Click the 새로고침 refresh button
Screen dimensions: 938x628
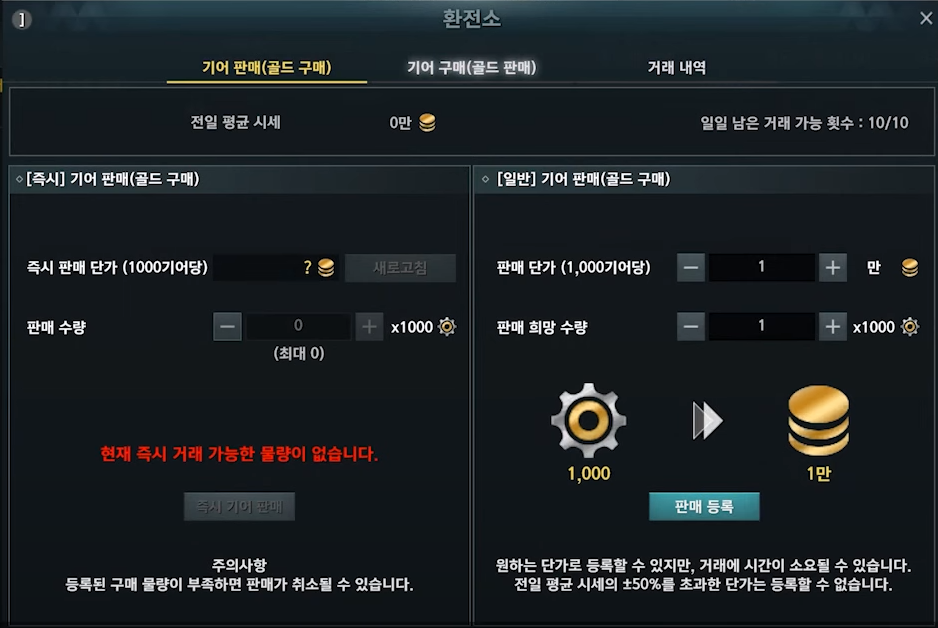point(400,267)
